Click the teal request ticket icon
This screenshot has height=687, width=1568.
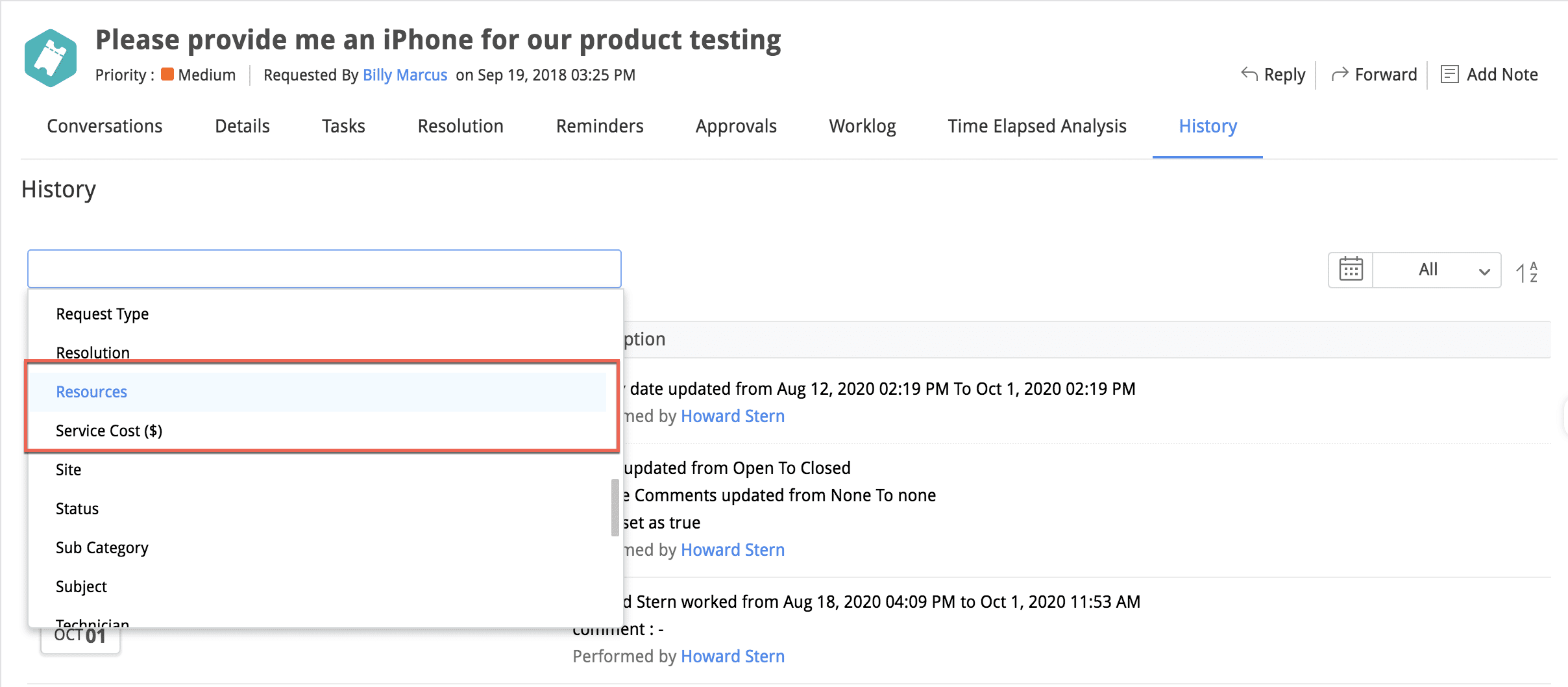click(51, 58)
